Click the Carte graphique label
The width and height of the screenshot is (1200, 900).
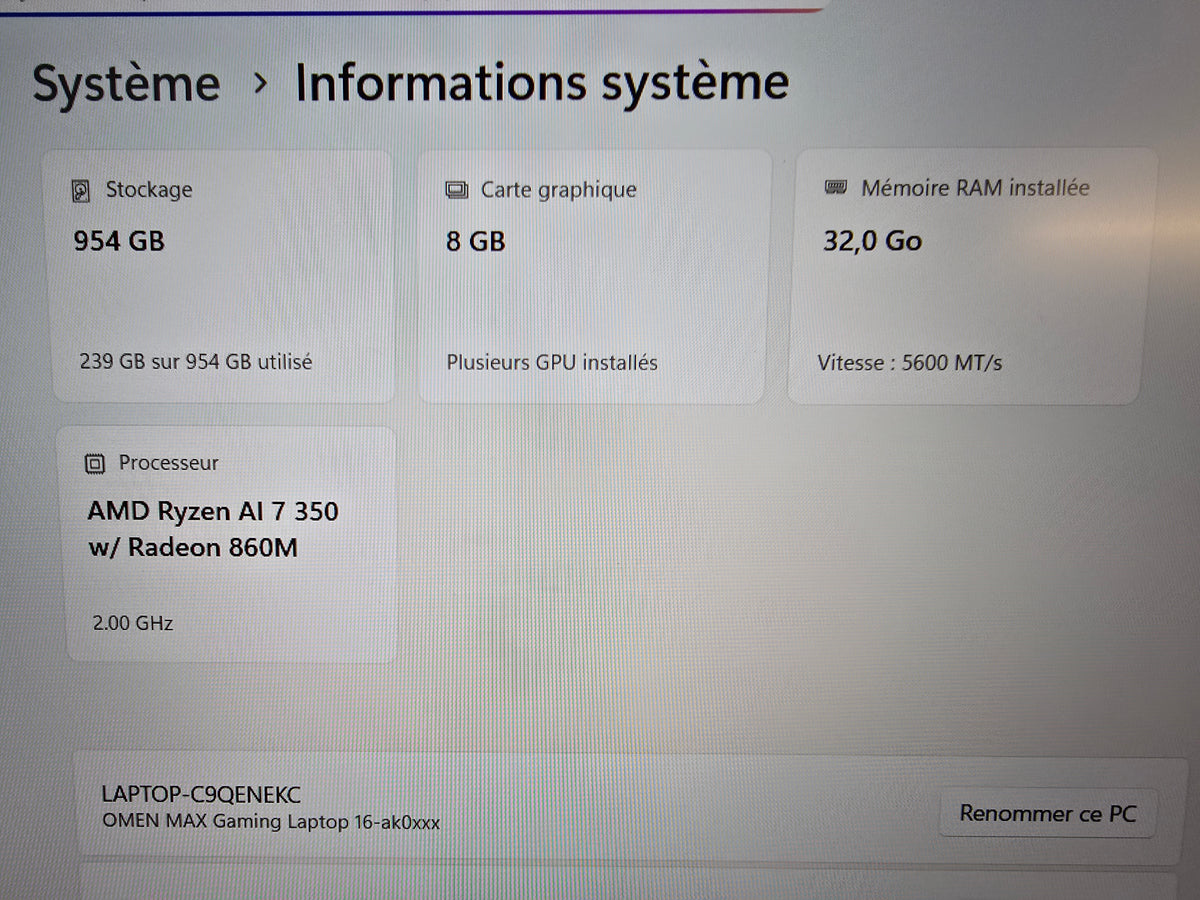tap(559, 190)
